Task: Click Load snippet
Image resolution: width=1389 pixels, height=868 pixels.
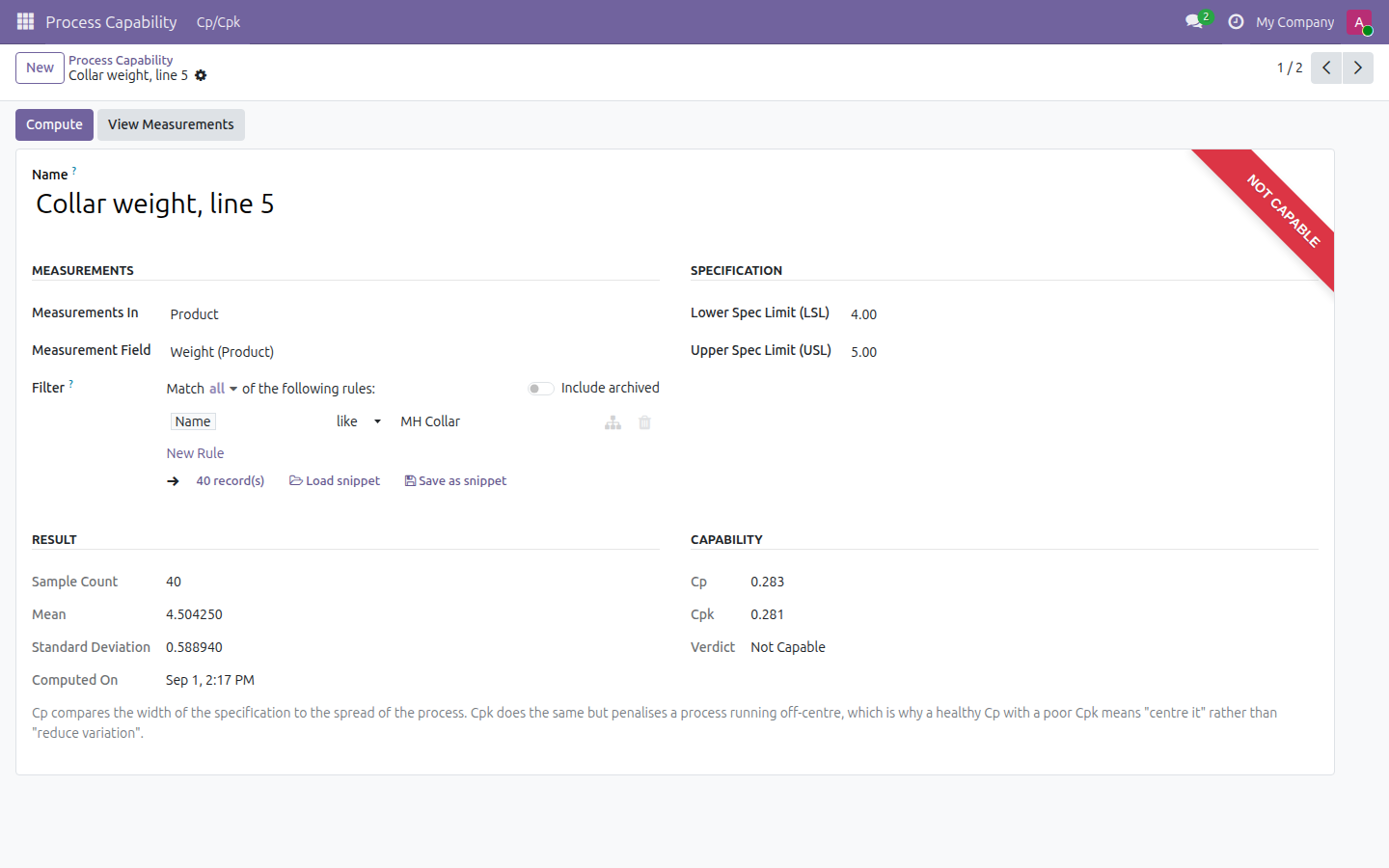Action: click(335, 481)
